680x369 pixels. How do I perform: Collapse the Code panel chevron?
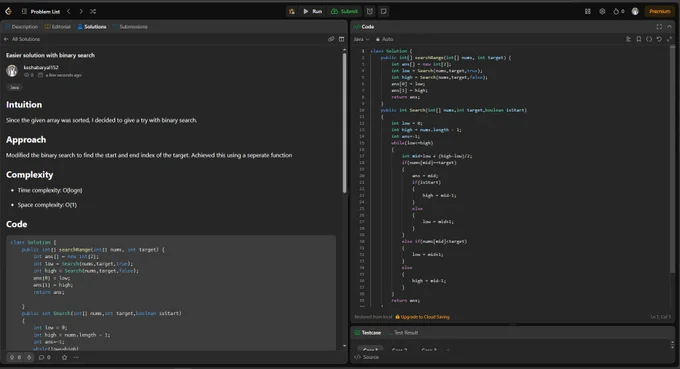(x=670, y=27)
